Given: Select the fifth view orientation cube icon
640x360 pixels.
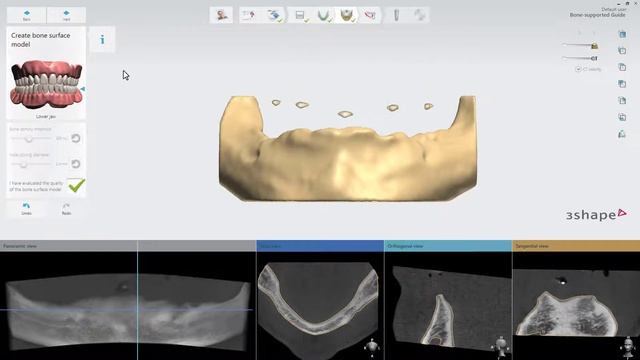Looking at the screenshot, I should (x=622, y=100).
